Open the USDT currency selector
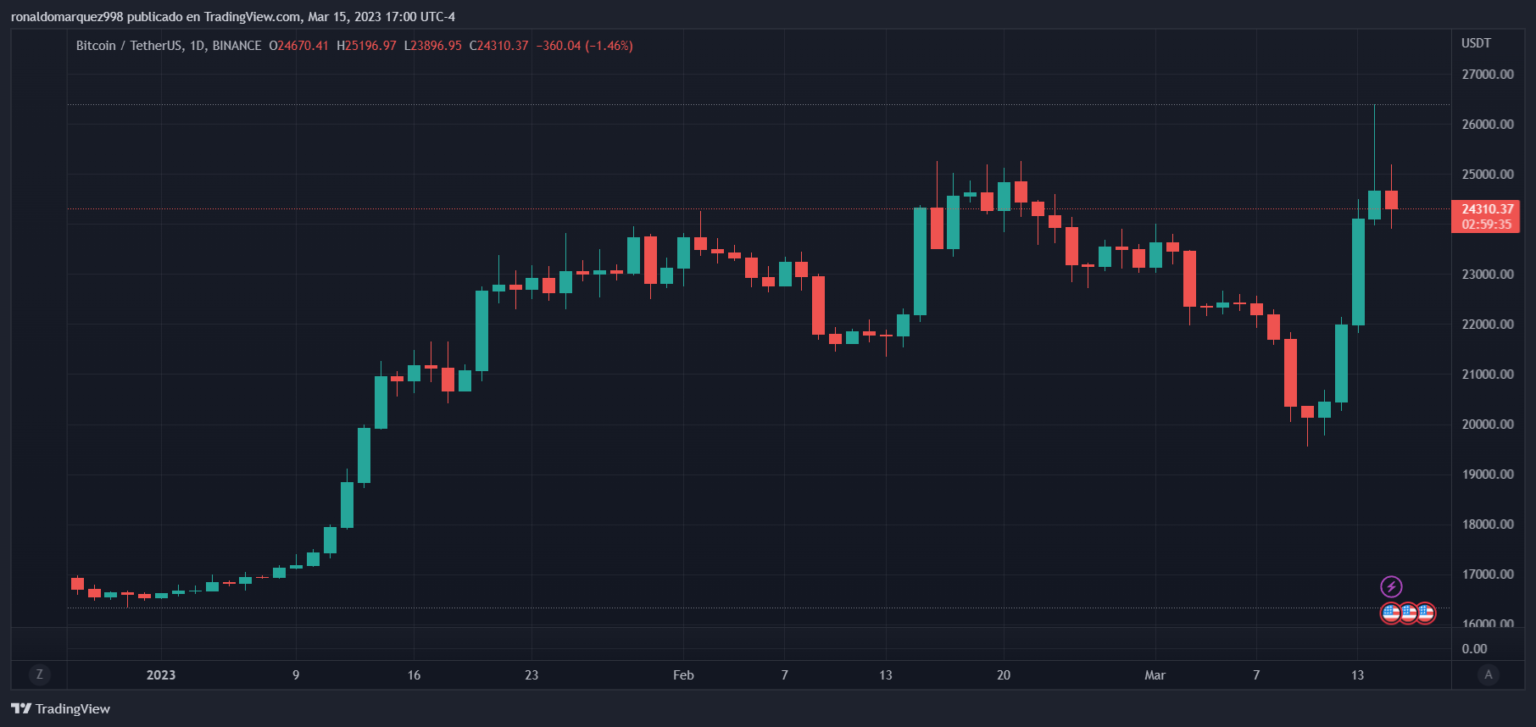Image resolution: width=1536 pixels, height=727 pixels. pos(1476,44)
